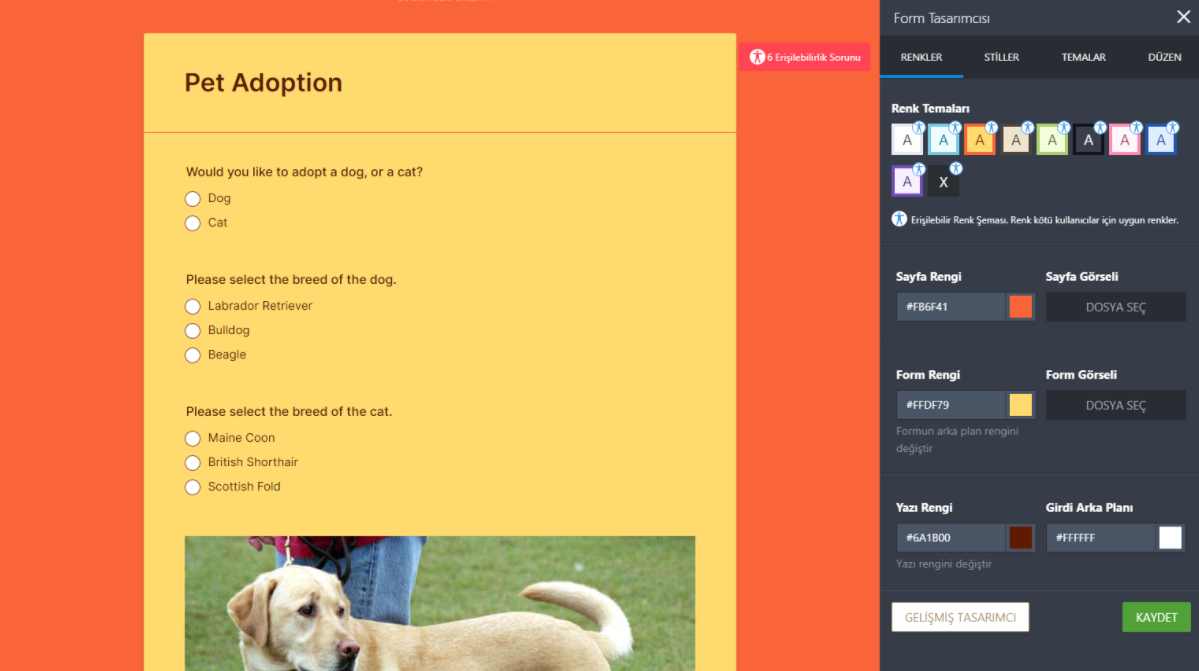Pick the Scottish Fold radio button
Screen dimensions: 1199x671
pos(193,488)
